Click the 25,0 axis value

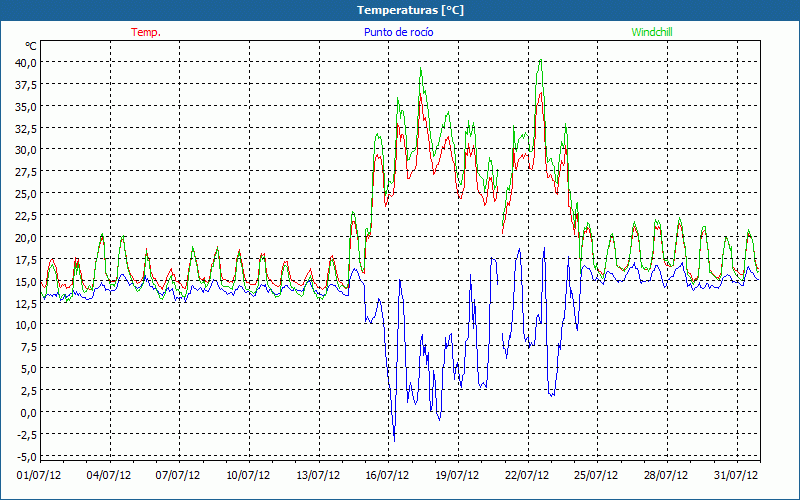coord(27,193)
